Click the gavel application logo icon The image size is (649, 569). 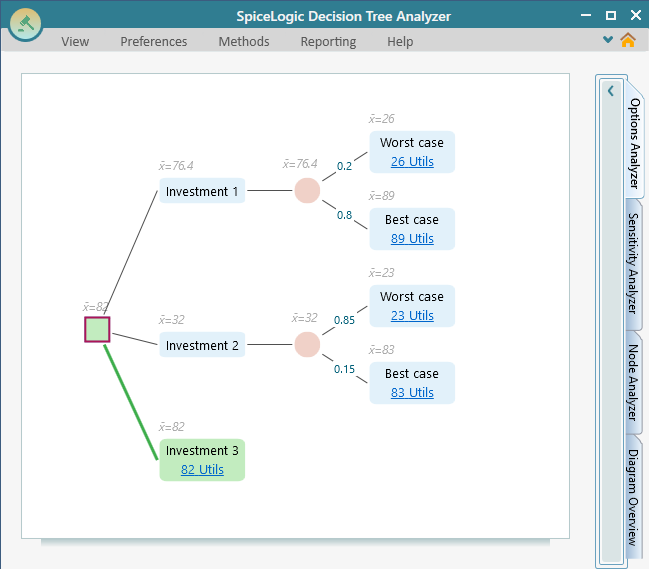(x=25, y=22)
